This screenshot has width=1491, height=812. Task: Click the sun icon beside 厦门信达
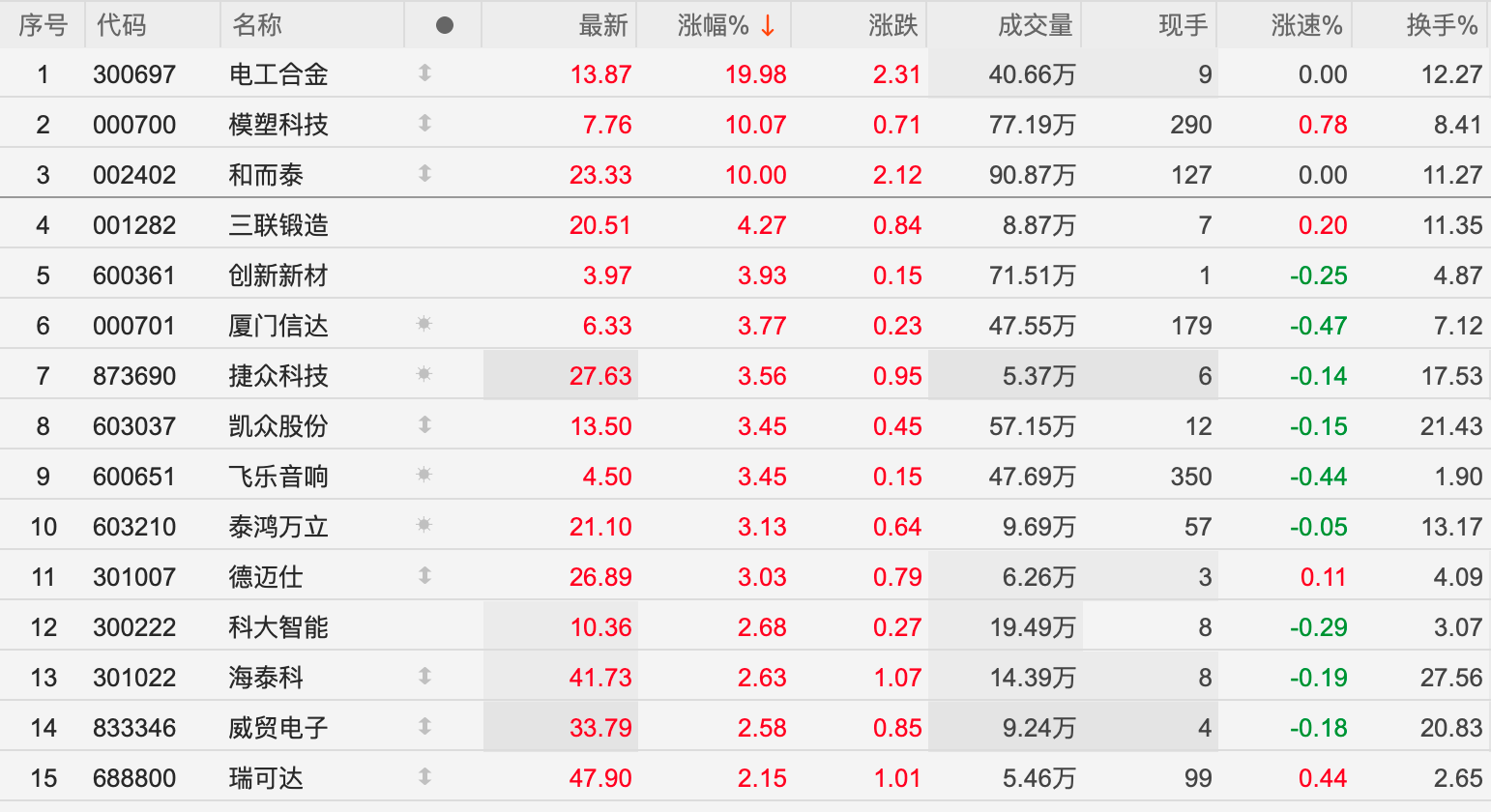[424, 325]
